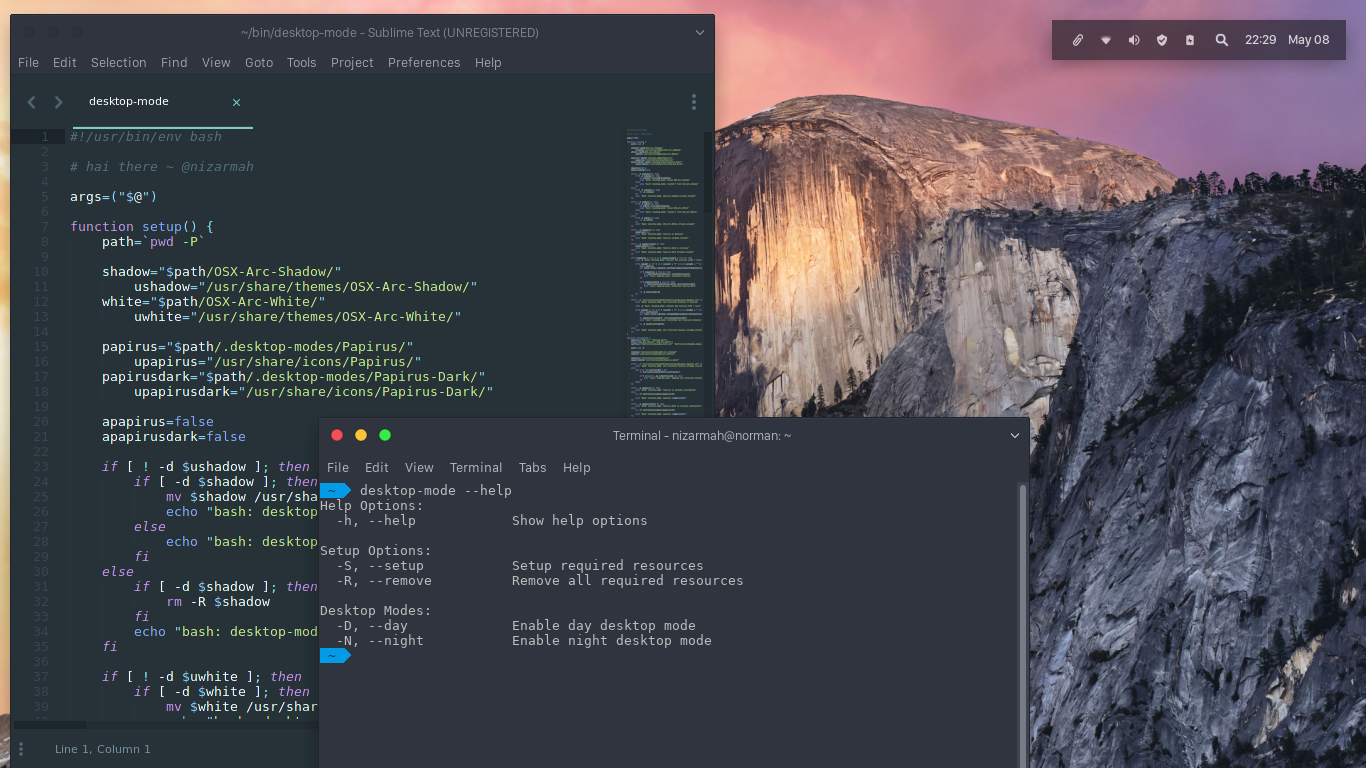
Task: Open the Terminal menu in Terminal window
Action: (x=476, y=467)
